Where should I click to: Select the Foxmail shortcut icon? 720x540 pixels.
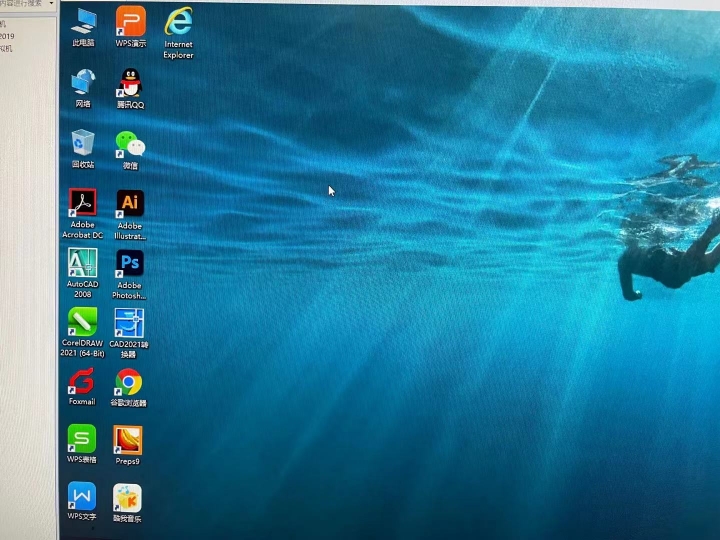pyautogui.click(x=81, y=382)
